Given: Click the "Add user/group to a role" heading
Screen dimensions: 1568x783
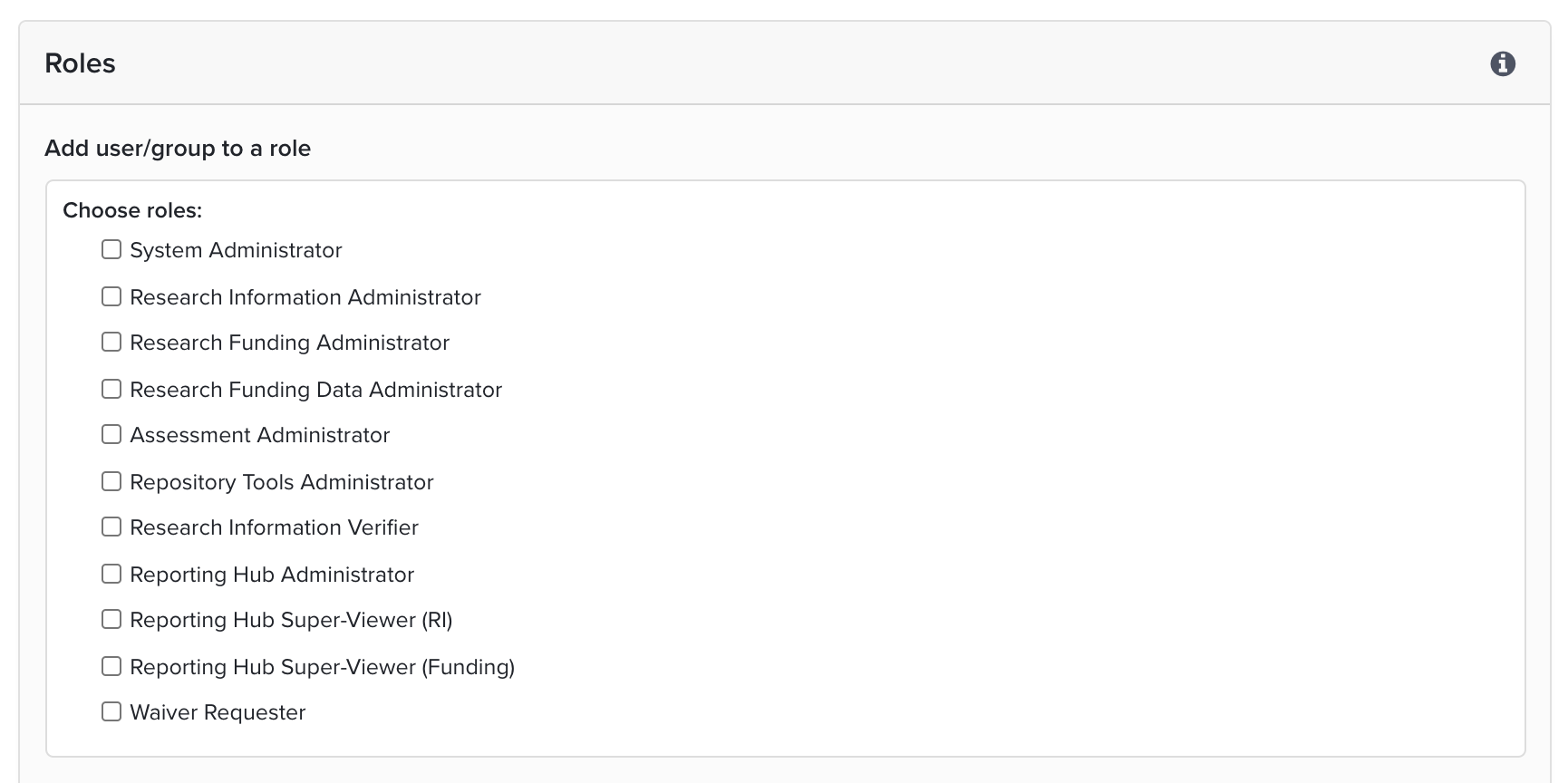Looking at the screenshot, I should (x=178, y=149).
